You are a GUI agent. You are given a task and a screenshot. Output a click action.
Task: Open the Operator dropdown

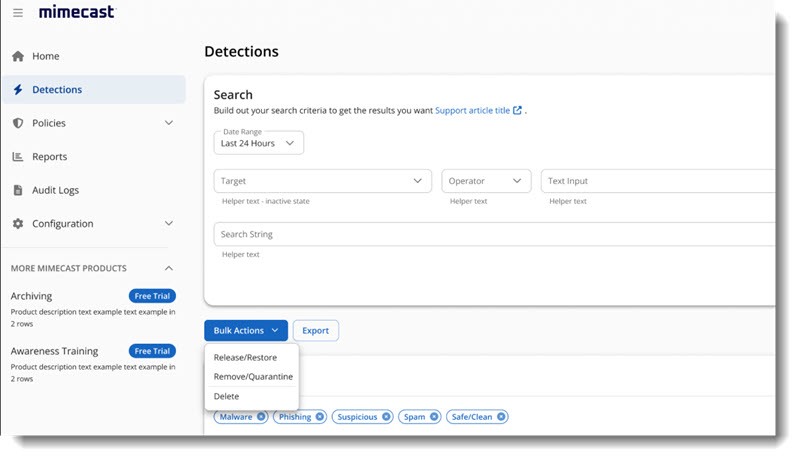coord(486,181)
